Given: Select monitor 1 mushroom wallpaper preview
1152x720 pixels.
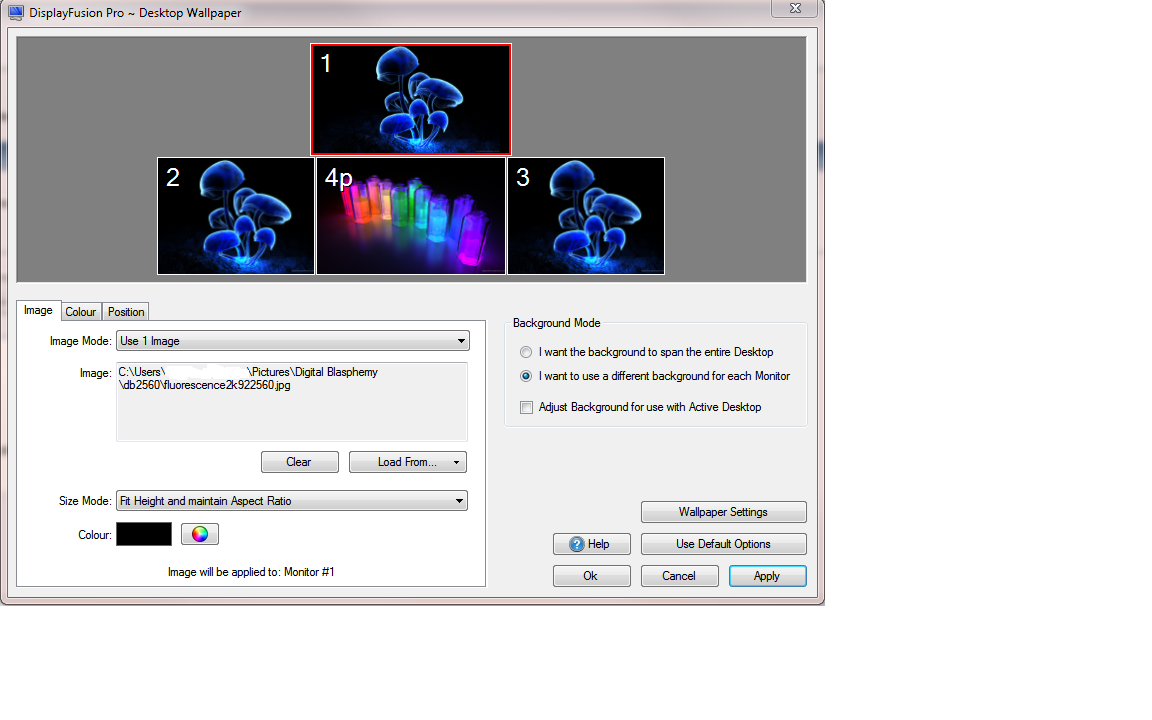Looking at the screenshot, I should click(411, 99).
